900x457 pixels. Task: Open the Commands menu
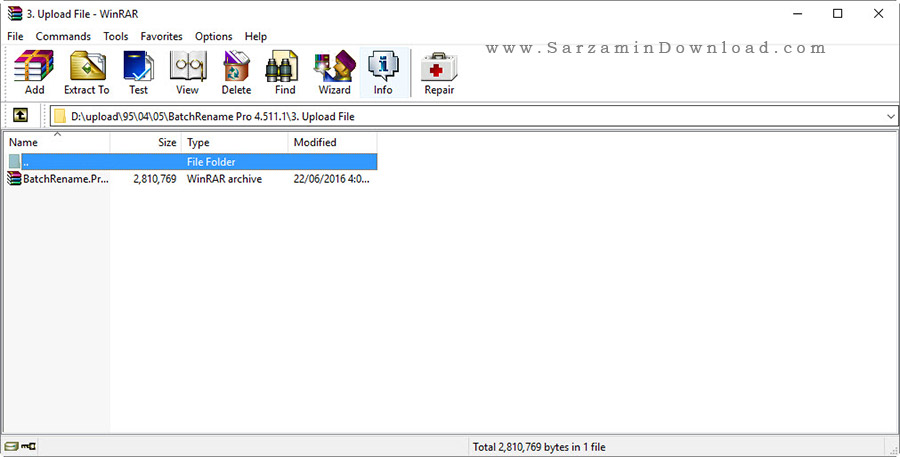[x=63, y=36]
